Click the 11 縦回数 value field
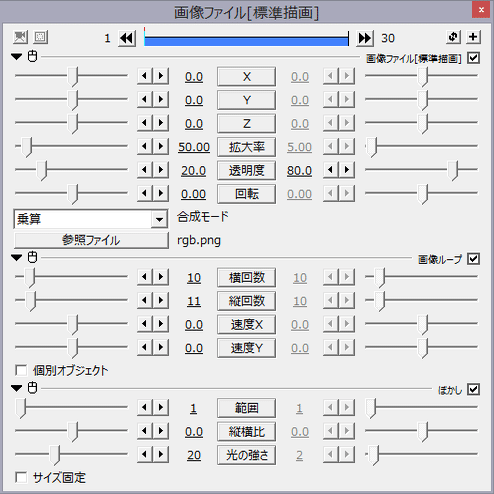Image resolution: width=494 pixels, height=494 pixels. [194, 301]
